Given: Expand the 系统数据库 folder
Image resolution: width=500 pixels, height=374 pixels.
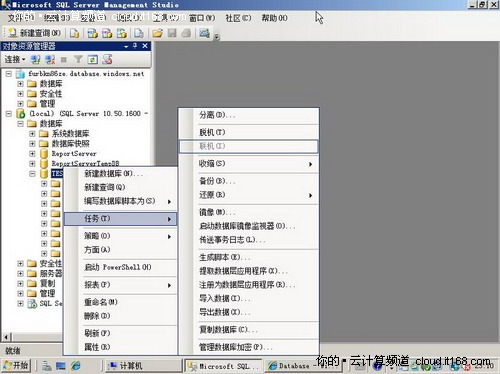Looking at the screenshot, I should click(x=32, y=134).
